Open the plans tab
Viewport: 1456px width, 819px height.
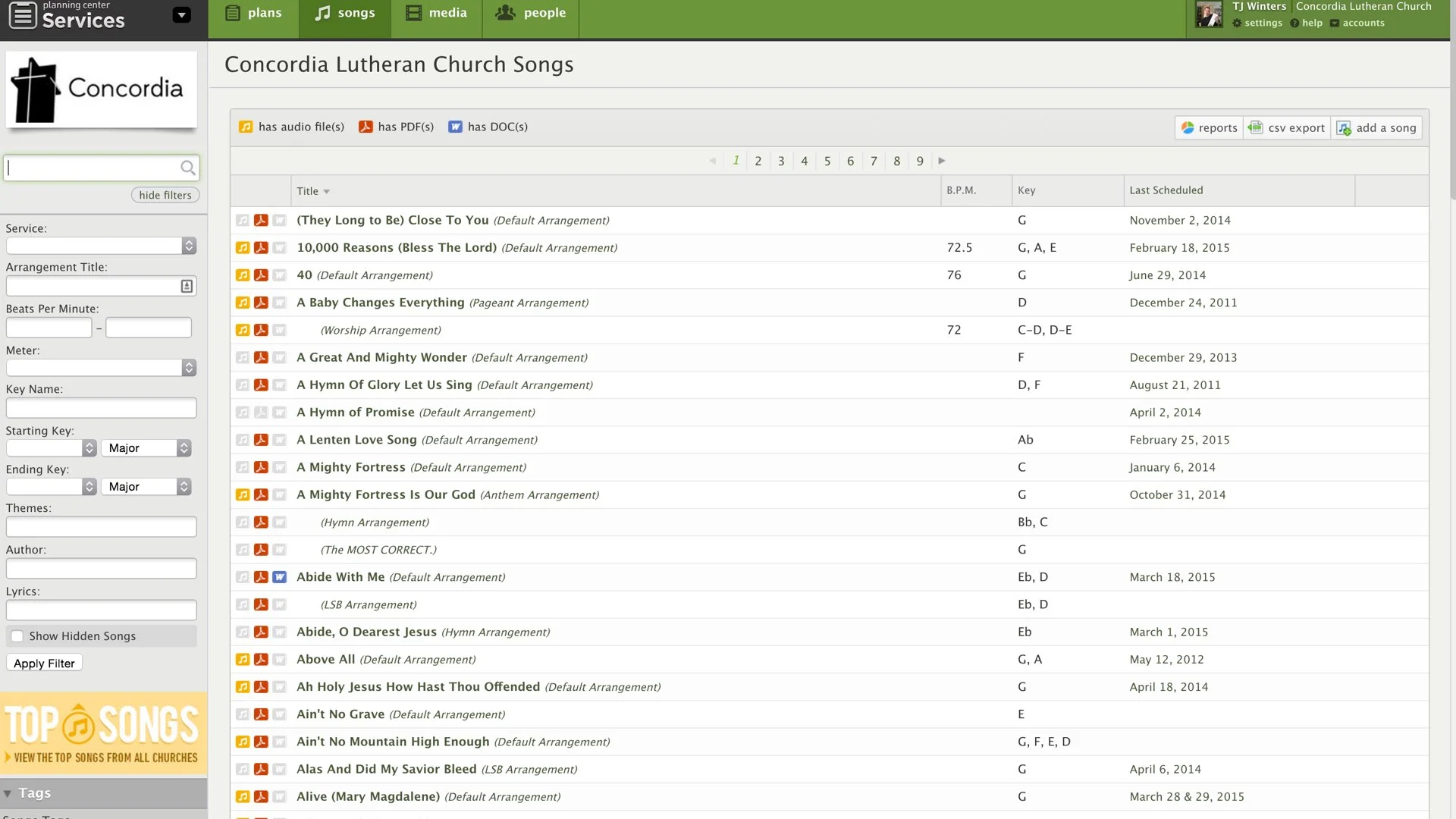click(254, 18)
